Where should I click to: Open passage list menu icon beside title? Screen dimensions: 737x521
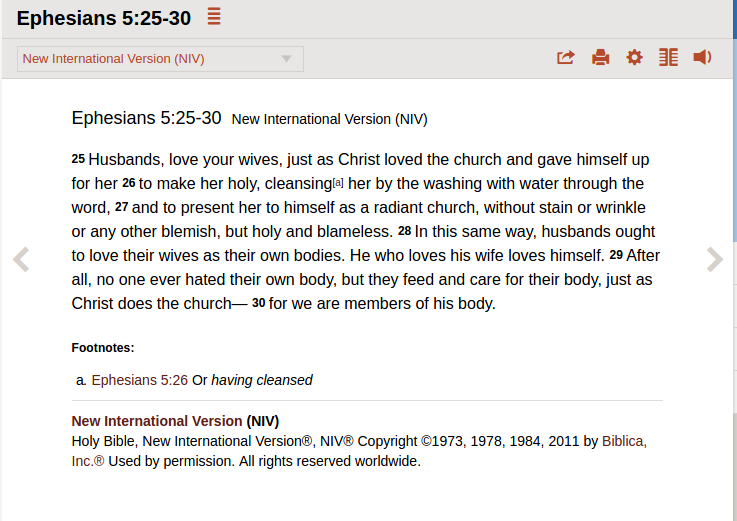(x=214, y=16)
